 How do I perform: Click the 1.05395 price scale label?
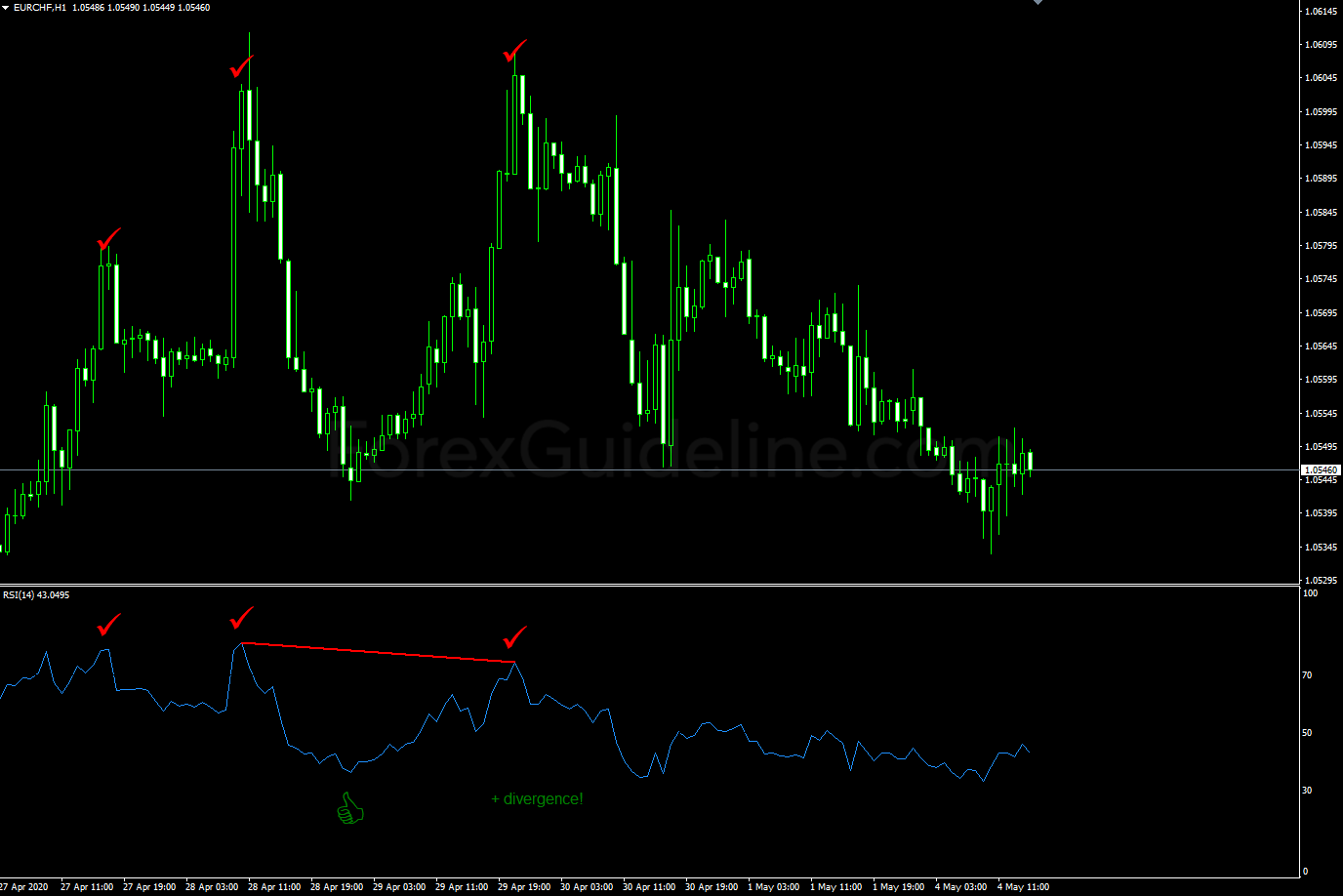[1321, 513]
